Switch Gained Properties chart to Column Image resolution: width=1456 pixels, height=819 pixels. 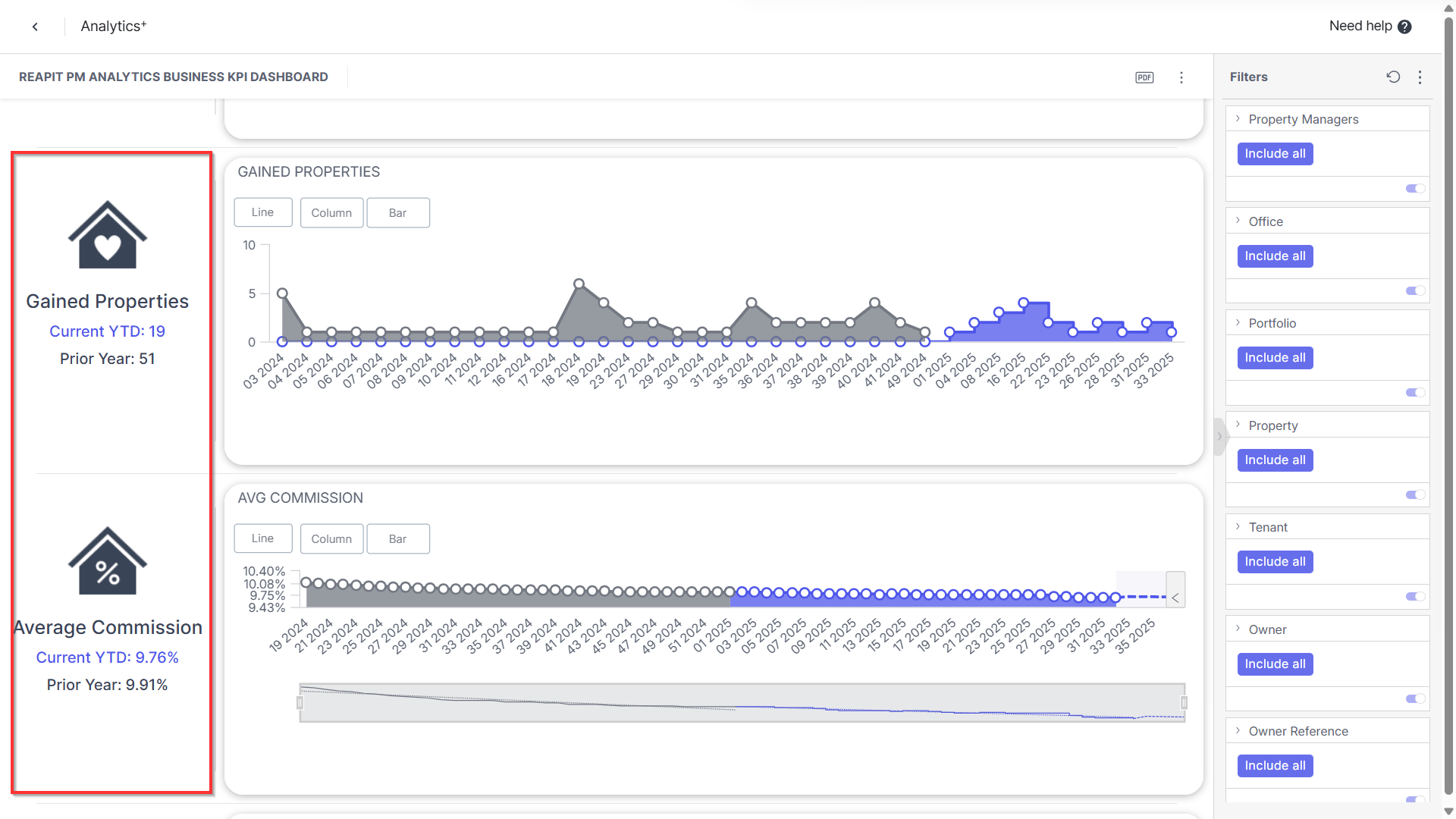coord(331,212)
